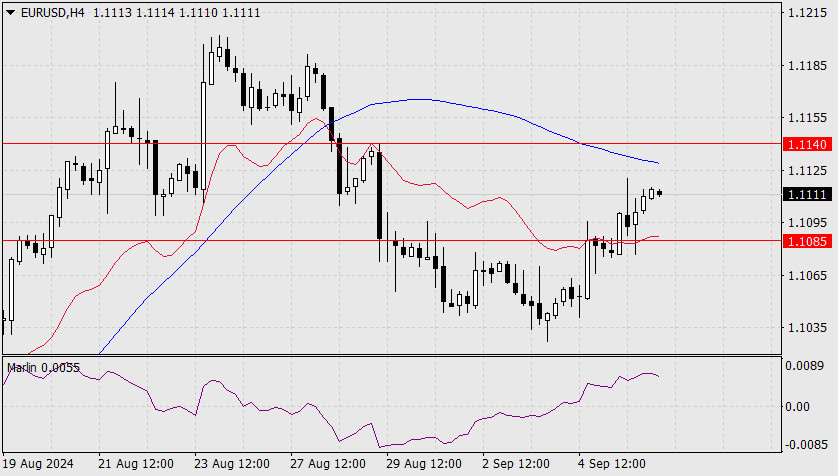The image size is (838, 476).
Task: Select the Marlin 0.0055 indicator label
Action: click(x=43, y=368)
